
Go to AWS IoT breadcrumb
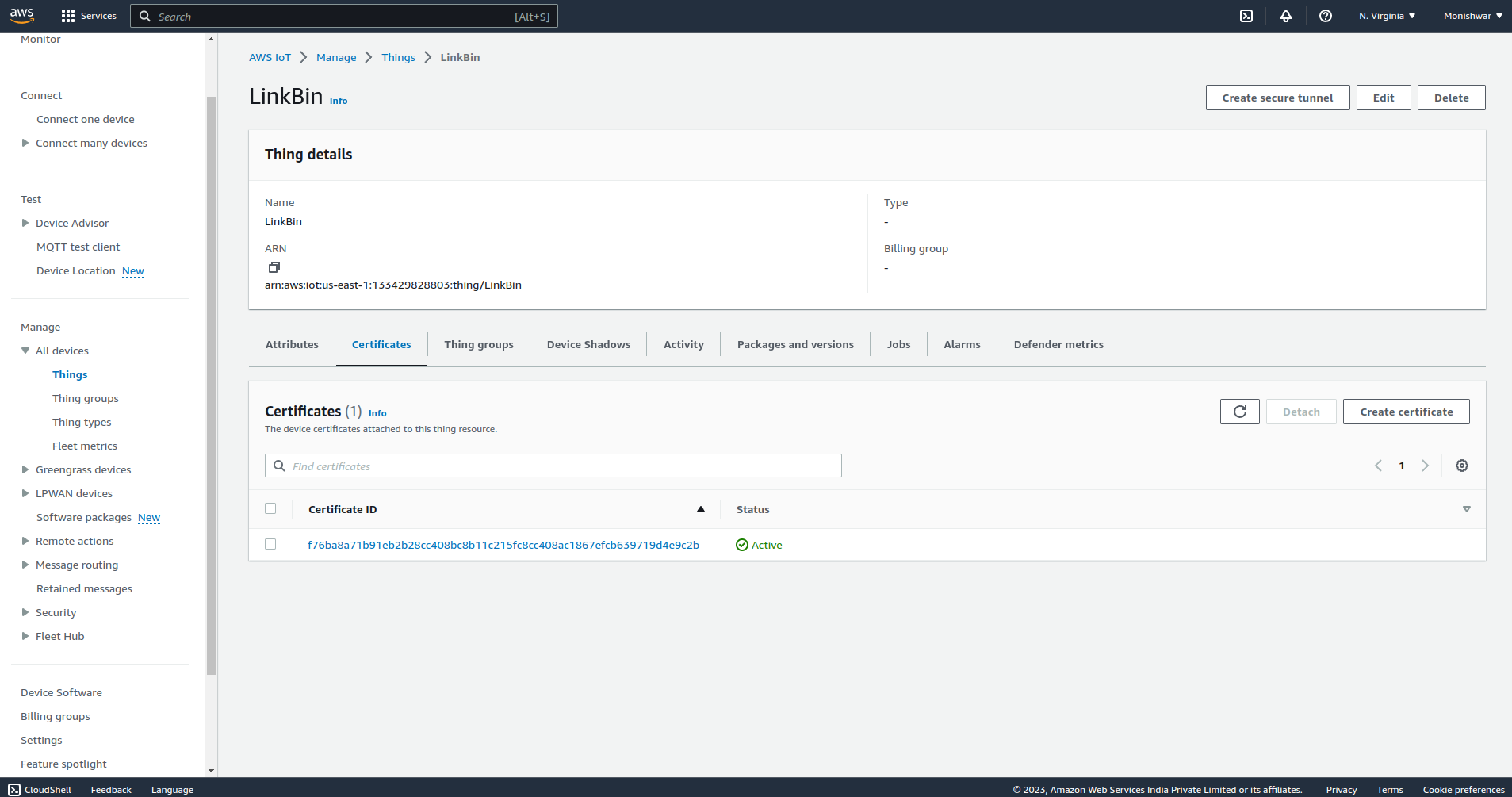pos(270,57)
